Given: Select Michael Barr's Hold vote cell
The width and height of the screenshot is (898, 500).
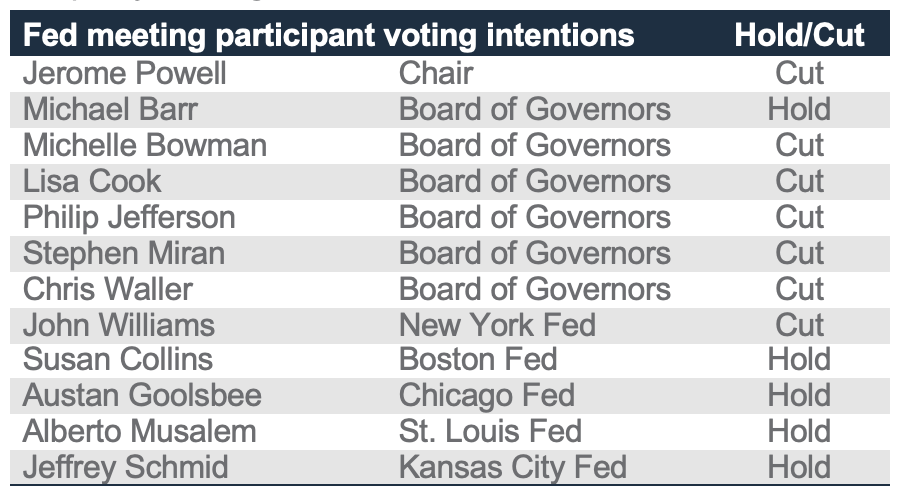Looking at the screenshot, I should (799, 109).
